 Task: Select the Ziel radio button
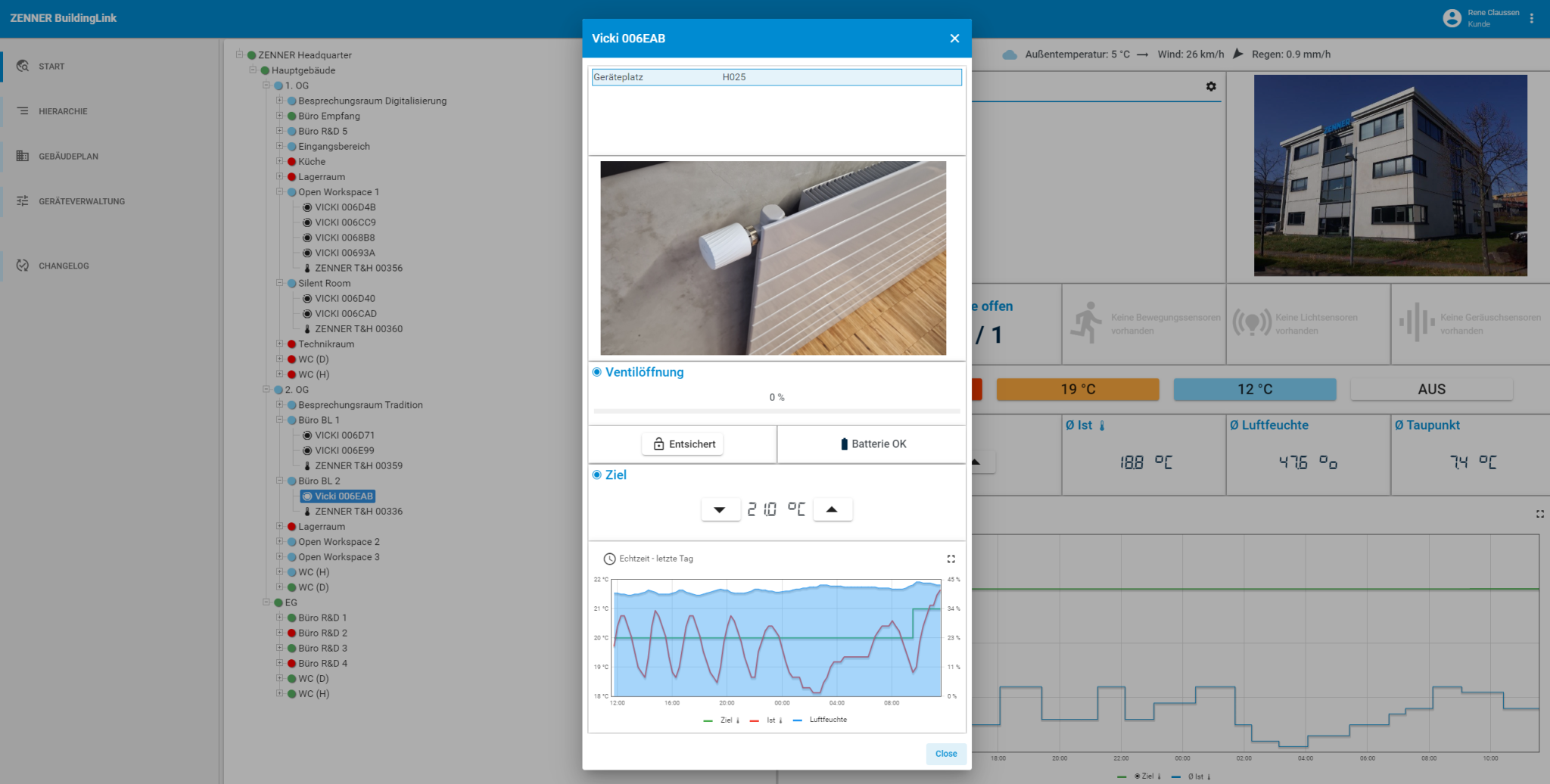pos(596,474)
